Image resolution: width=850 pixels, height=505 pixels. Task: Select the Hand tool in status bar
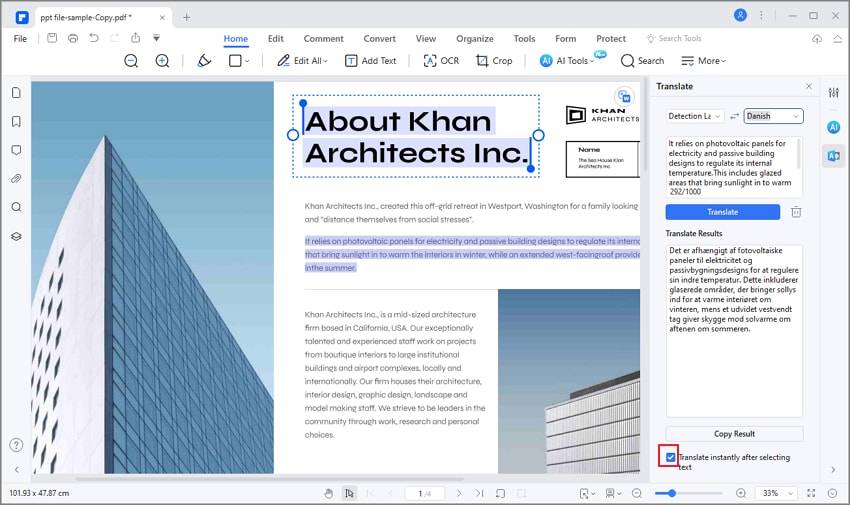[x=329, y=493]
